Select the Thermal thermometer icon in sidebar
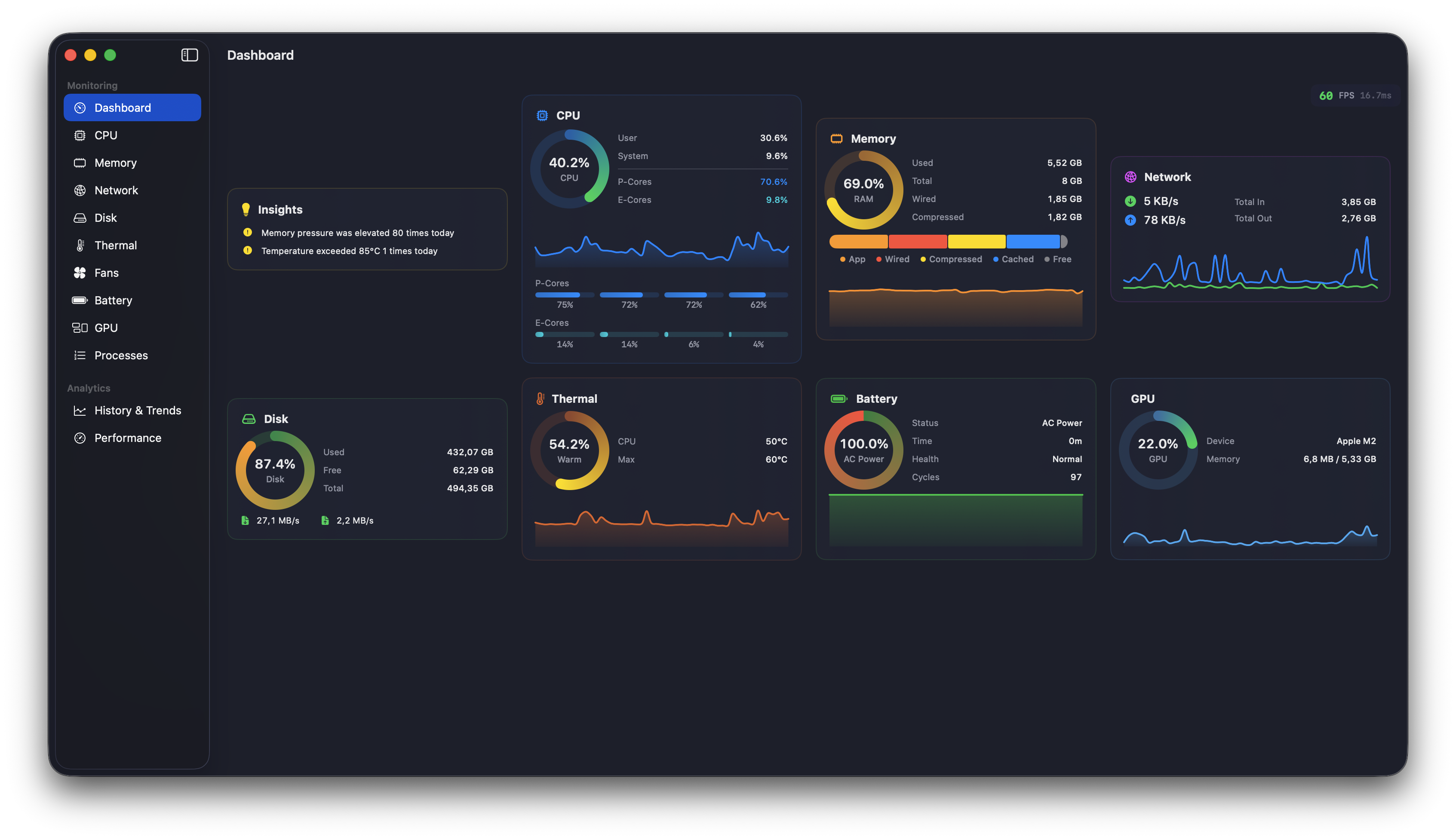 coord(80,245)
